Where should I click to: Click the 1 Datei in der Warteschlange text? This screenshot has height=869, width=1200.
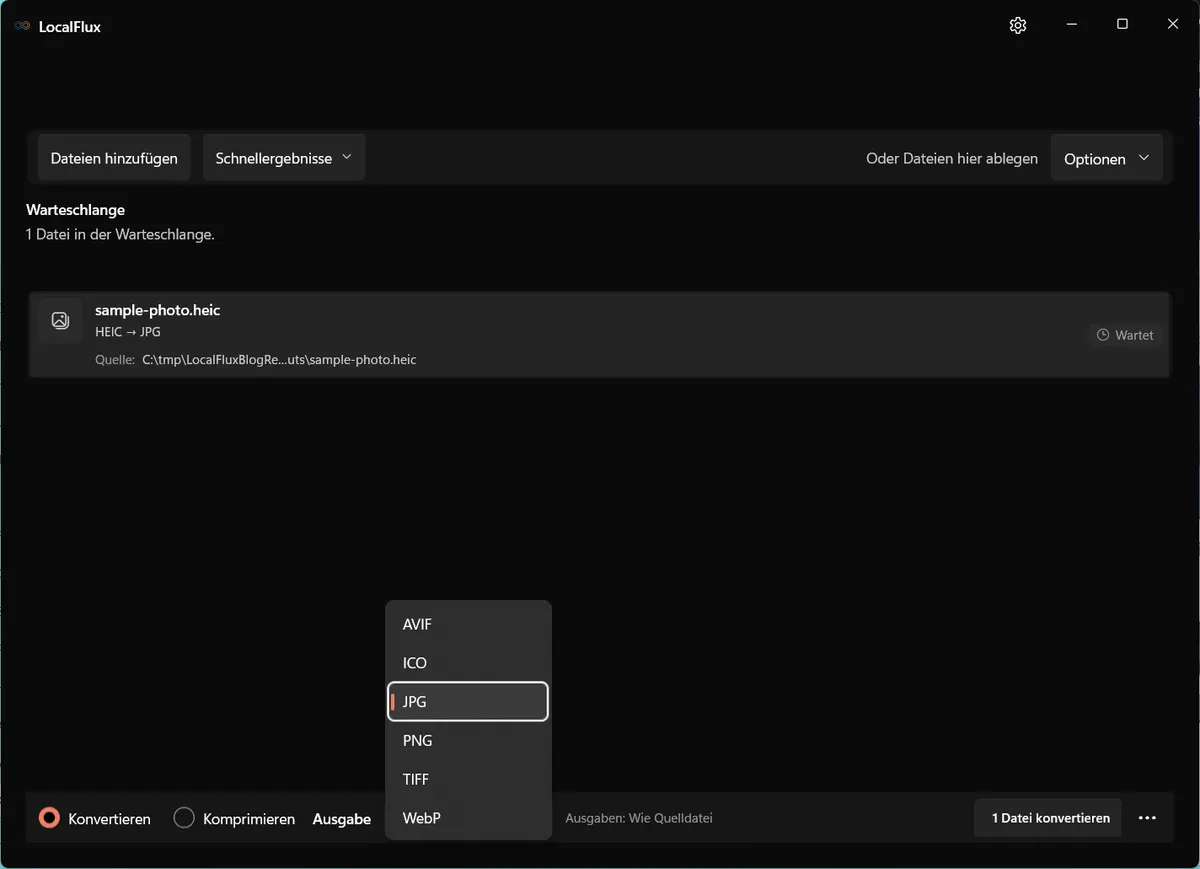click(x=120, y=235)
